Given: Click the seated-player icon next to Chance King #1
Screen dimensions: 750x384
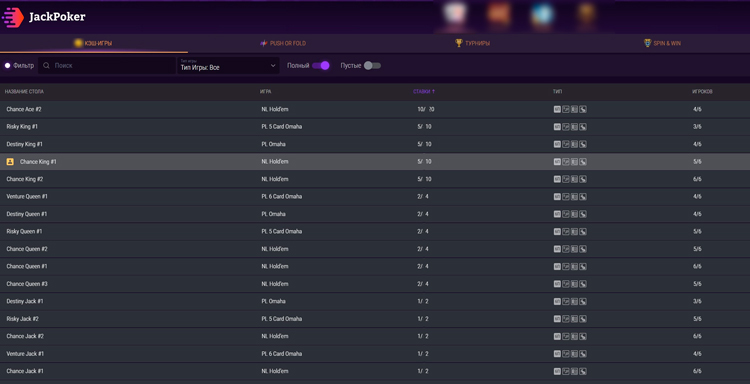Looking at the screenshot, I should [x=10, y=162].
